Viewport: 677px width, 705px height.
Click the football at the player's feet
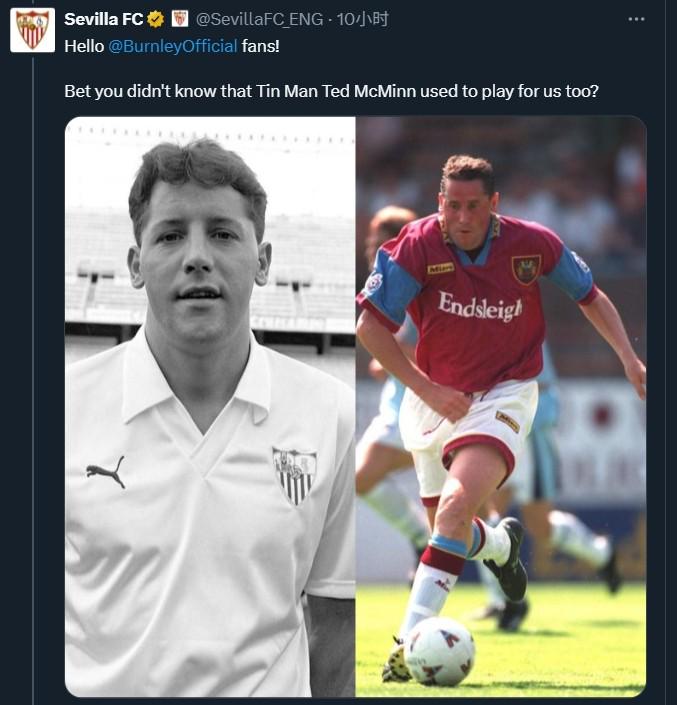(439, 651)
